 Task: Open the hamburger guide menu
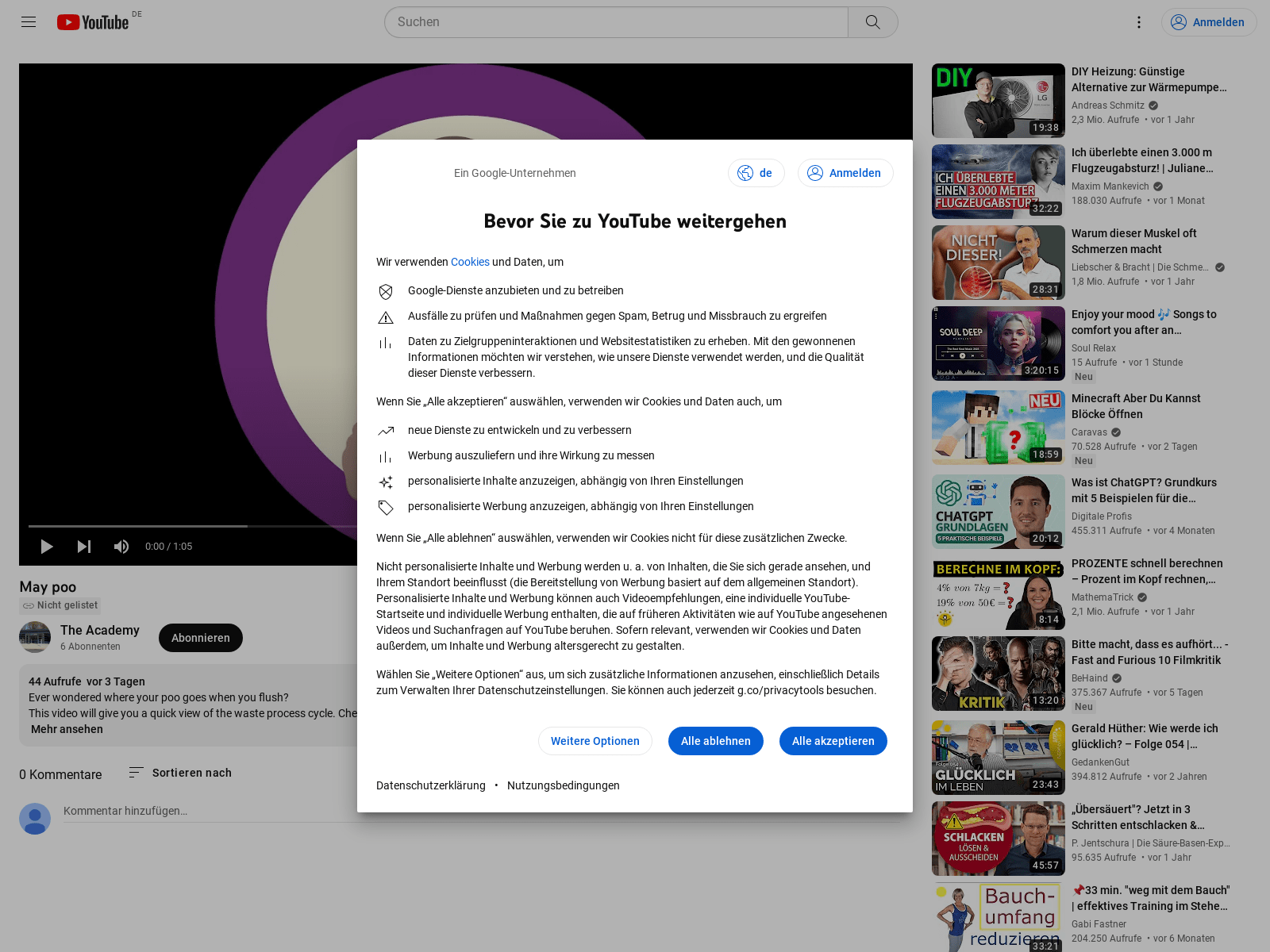pyautogui.click(x=29, y=22)
